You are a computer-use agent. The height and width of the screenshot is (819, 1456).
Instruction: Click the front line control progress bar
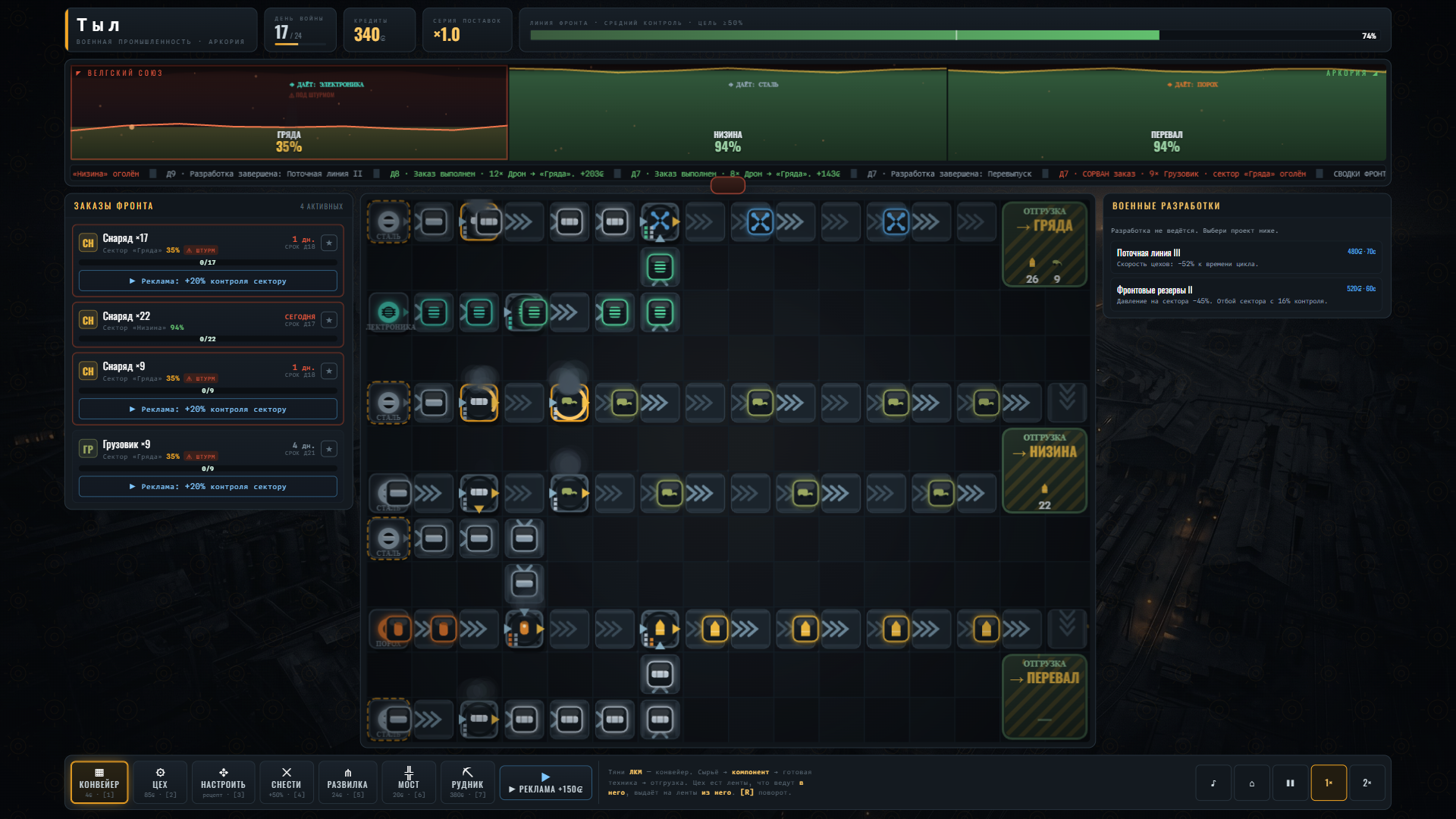952,36
